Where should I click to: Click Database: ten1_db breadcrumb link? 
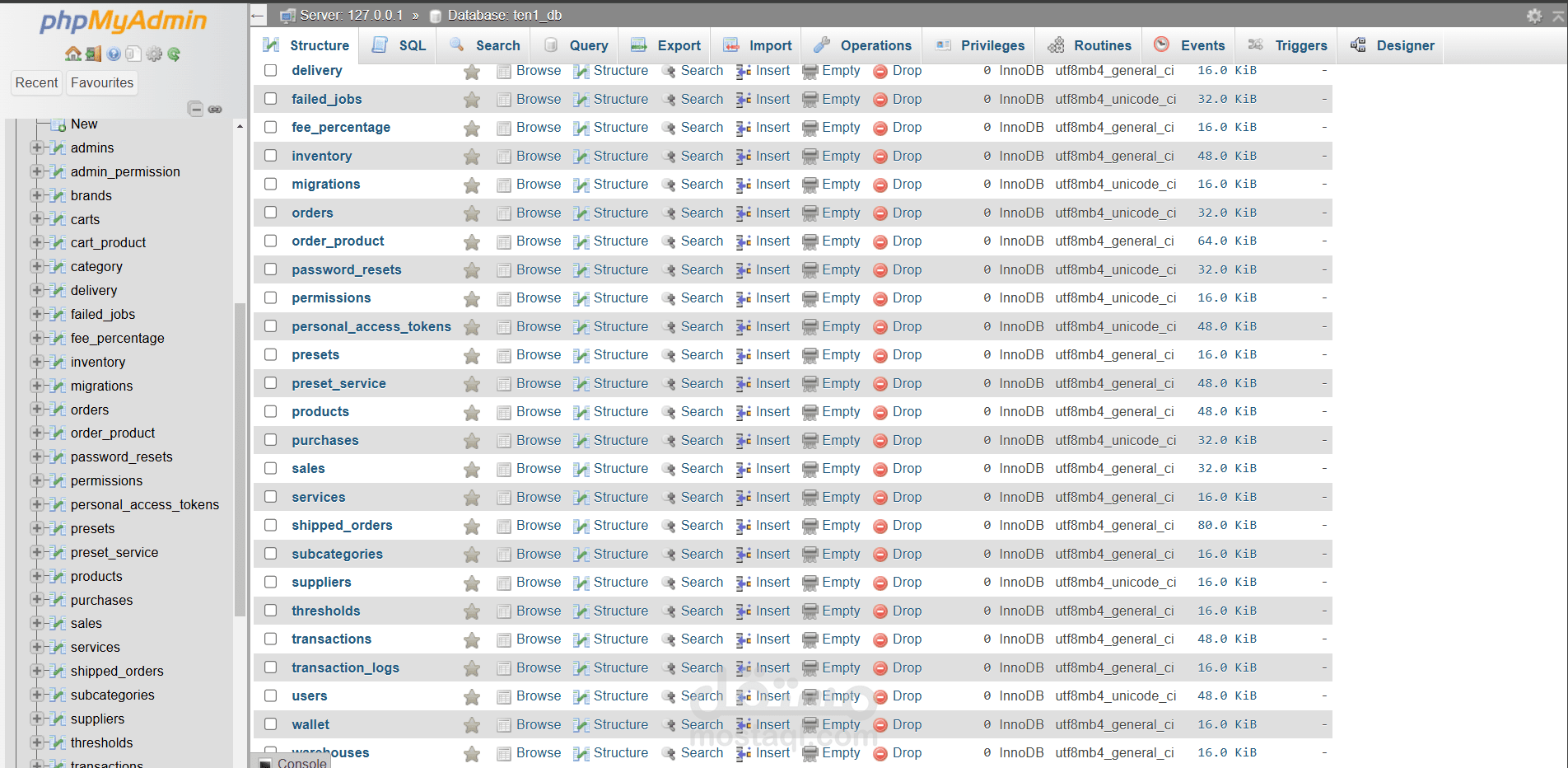pyautogui.click(x=505, y=15)
